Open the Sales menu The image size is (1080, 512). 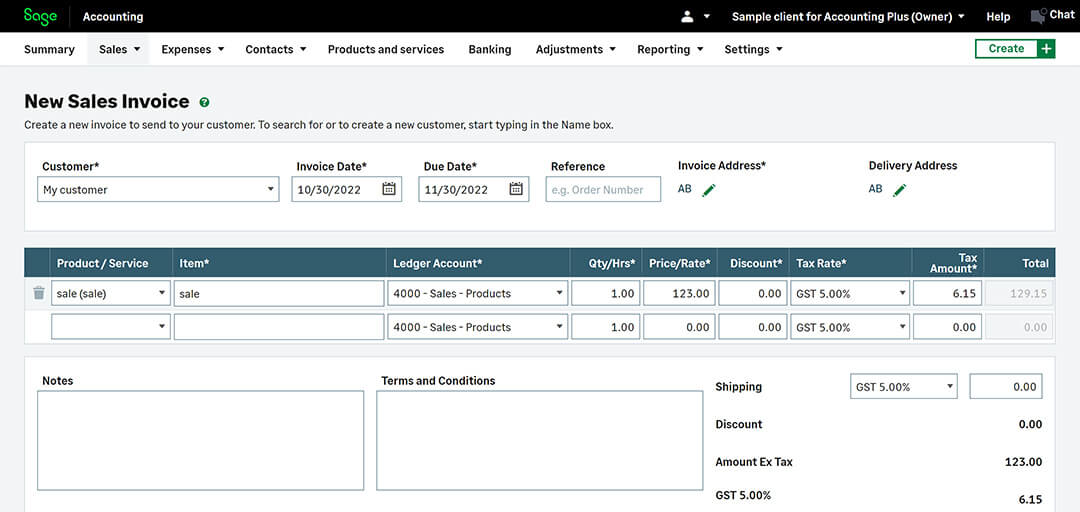(x=118, y=50)
